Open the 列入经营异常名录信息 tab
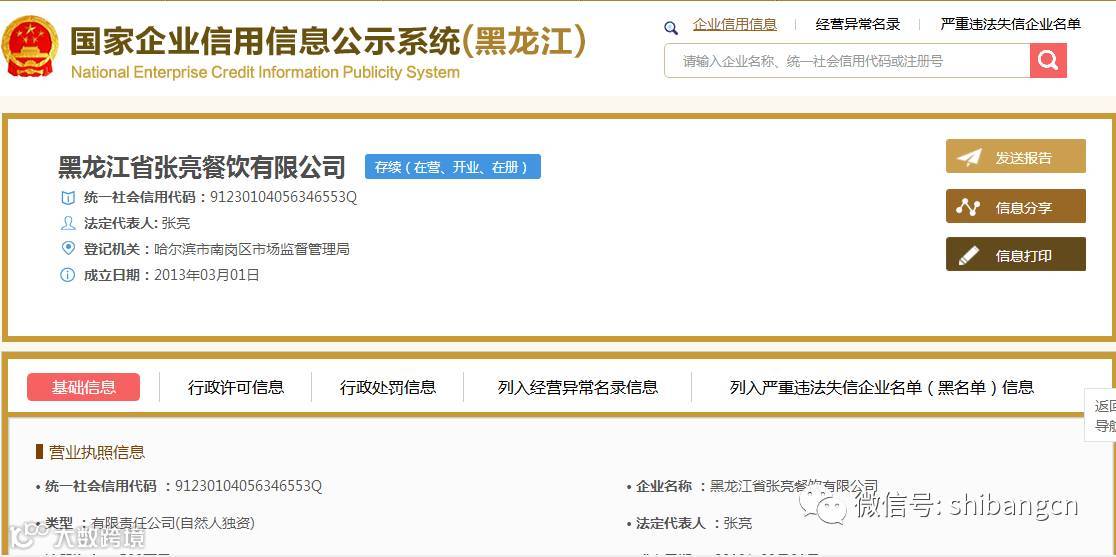Viewport: 1116px width, 557px height. [578, 388]
